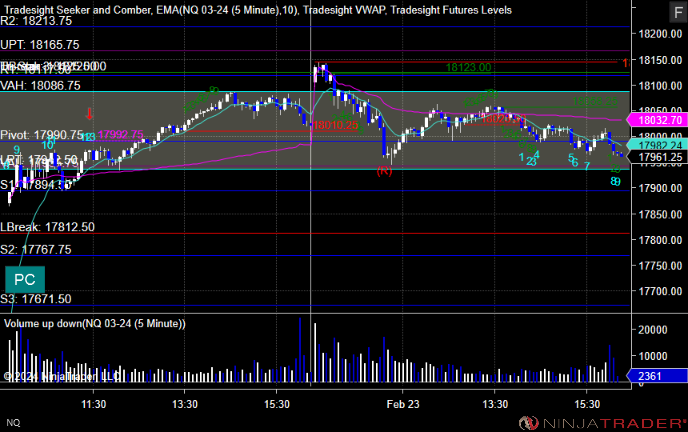This screenshot has height=432, width=688.
Task: Click the NQ instrument label at bottom
Action: pyautogui.click(x=13, y=423)
